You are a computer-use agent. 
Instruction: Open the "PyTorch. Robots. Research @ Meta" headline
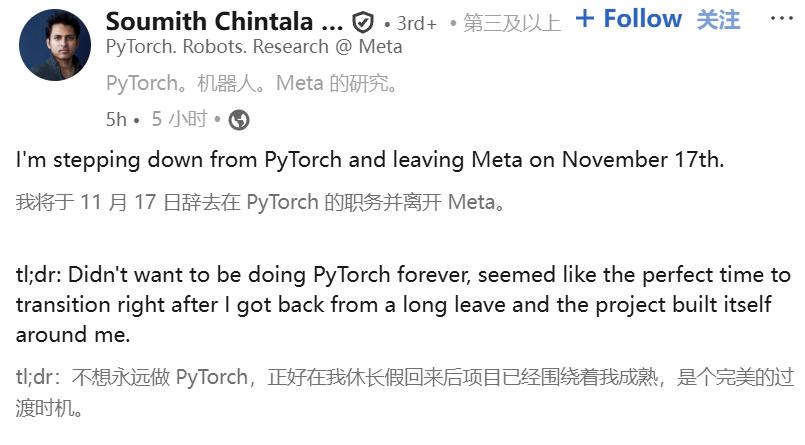point(254,46)
